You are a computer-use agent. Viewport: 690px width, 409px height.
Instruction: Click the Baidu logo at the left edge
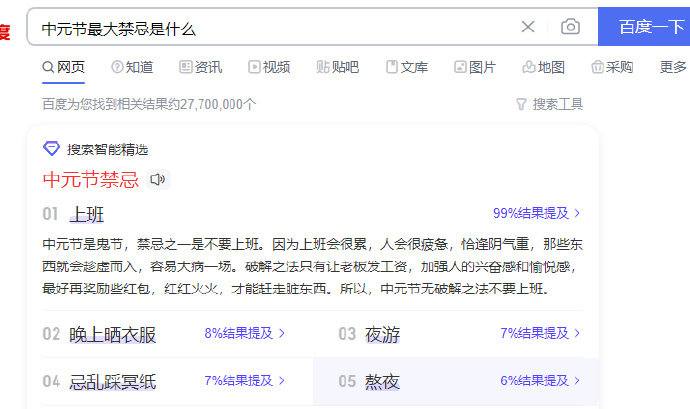click(4, 33)
